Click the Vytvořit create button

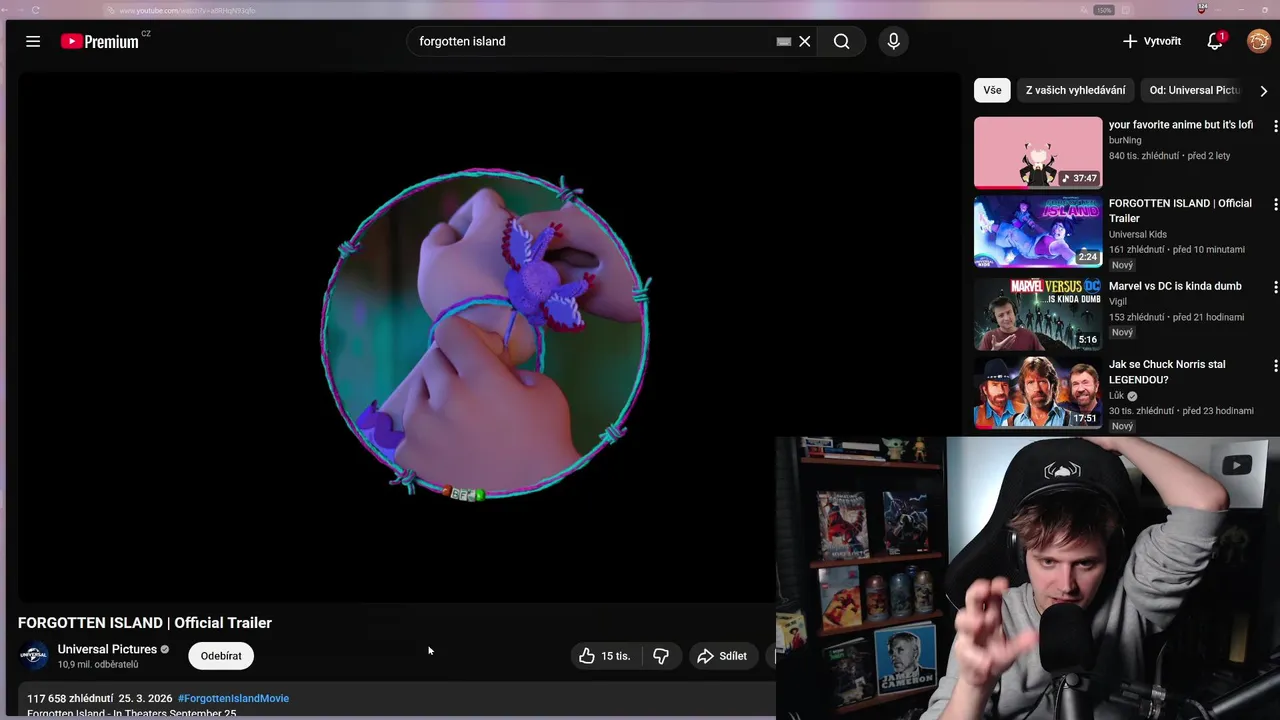[x=1152, y=41]
